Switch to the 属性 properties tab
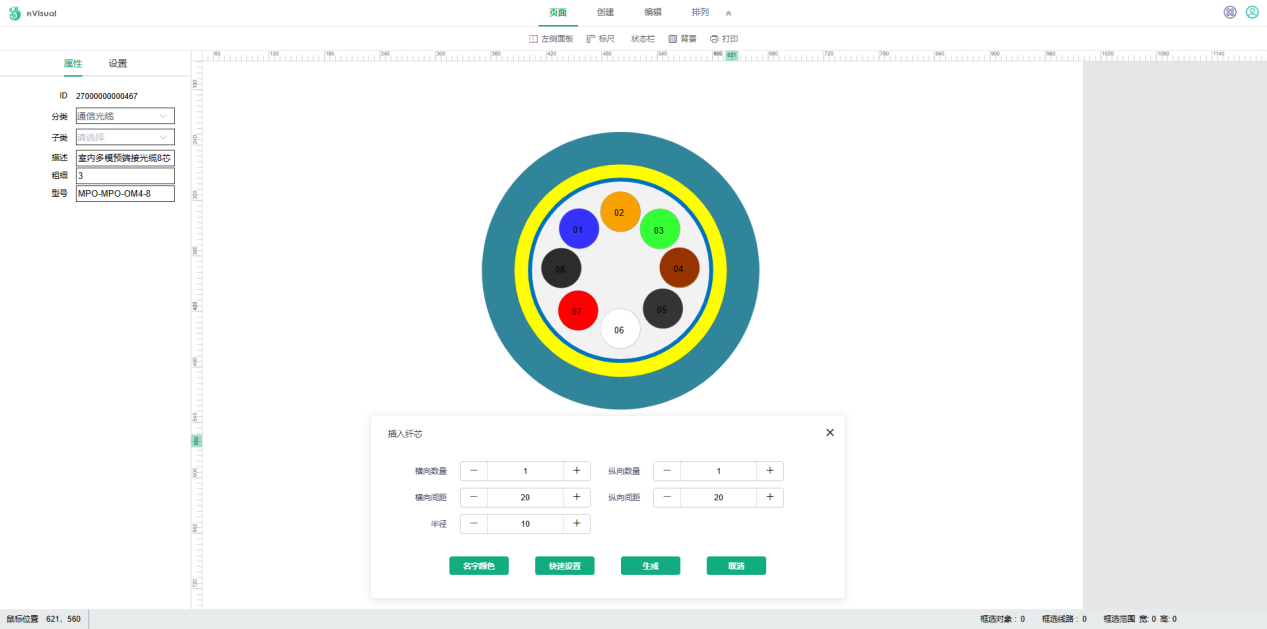The image size is (1267, 629). (73, 63)
